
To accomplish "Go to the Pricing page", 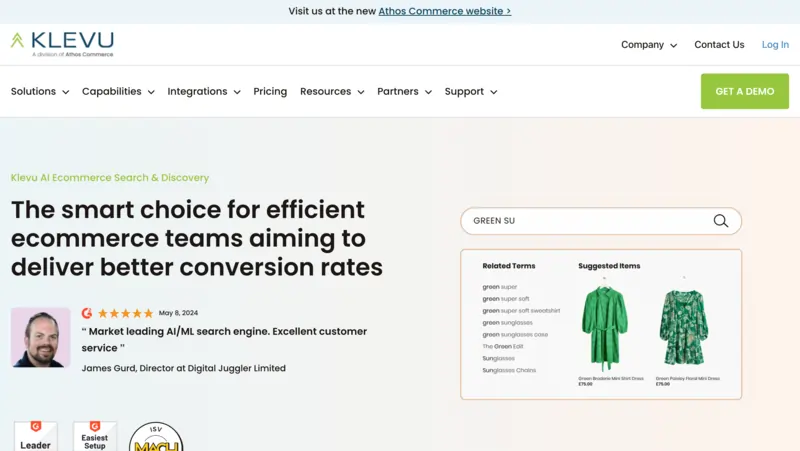I will [270, 91].
